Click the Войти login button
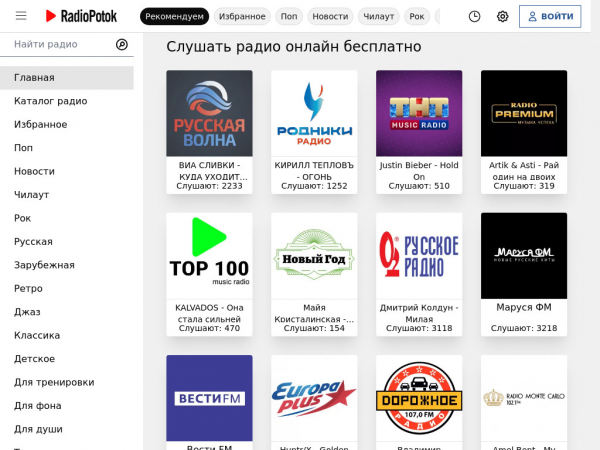 click(550, 16)
